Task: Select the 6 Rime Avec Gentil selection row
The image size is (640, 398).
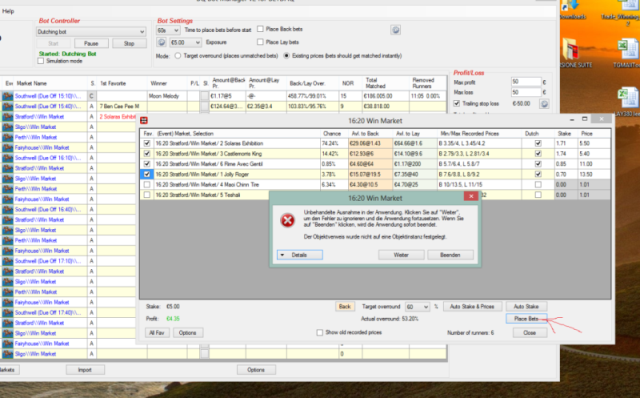Action: click(x=375, y=164)
